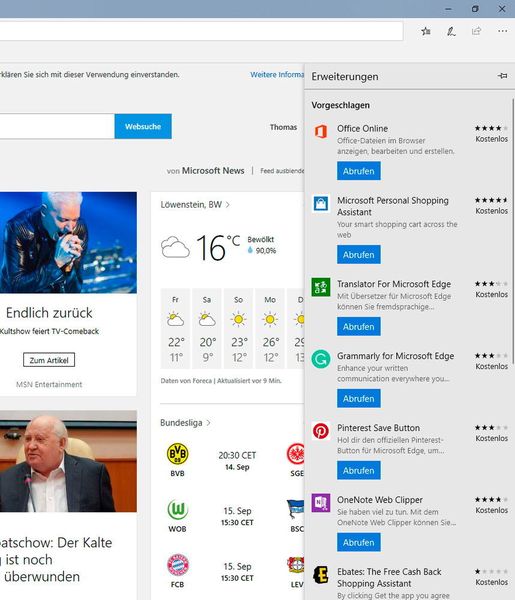Click the Pinterest Save Button icon
This screenshot has height=600, width=515.
[x=321, y=431]
